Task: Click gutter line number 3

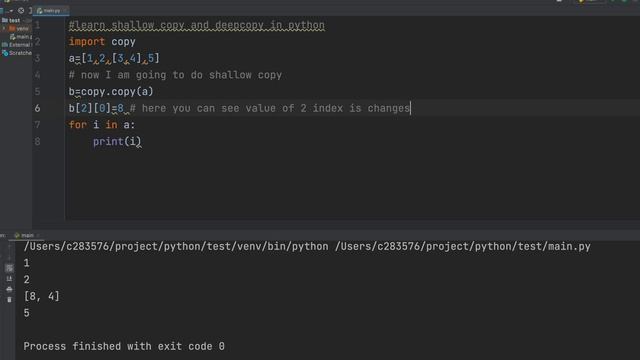Action: [x=38, y=58]
